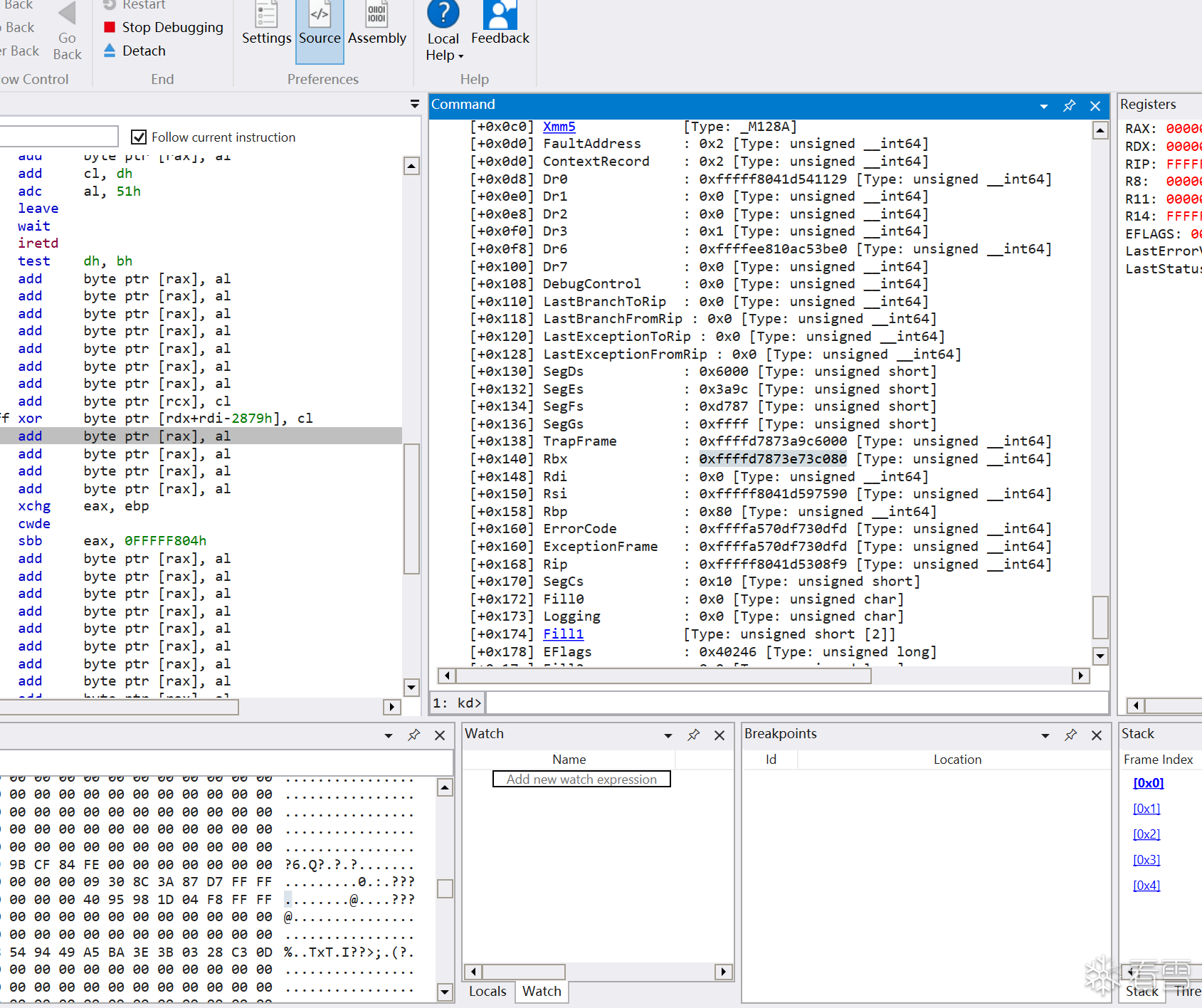This screenshot has width=1202, height=1008.
Task: Click the kd> command input field
Action: pyautogui.click(x=797, y=703)
